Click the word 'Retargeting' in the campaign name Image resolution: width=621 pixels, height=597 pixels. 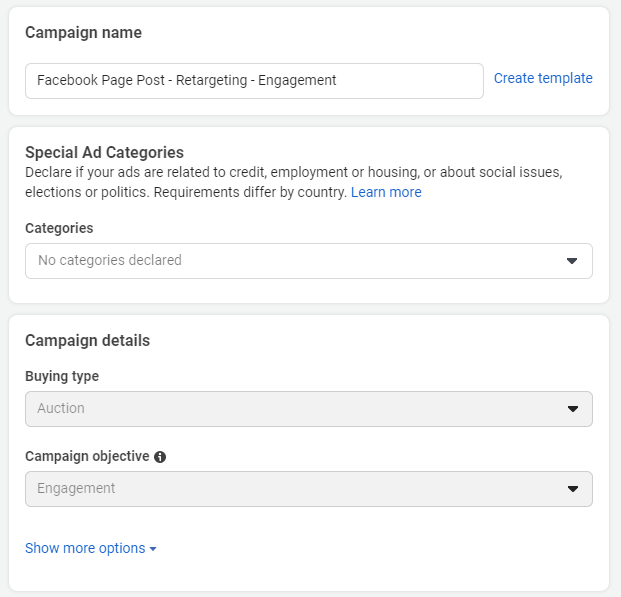211,80
